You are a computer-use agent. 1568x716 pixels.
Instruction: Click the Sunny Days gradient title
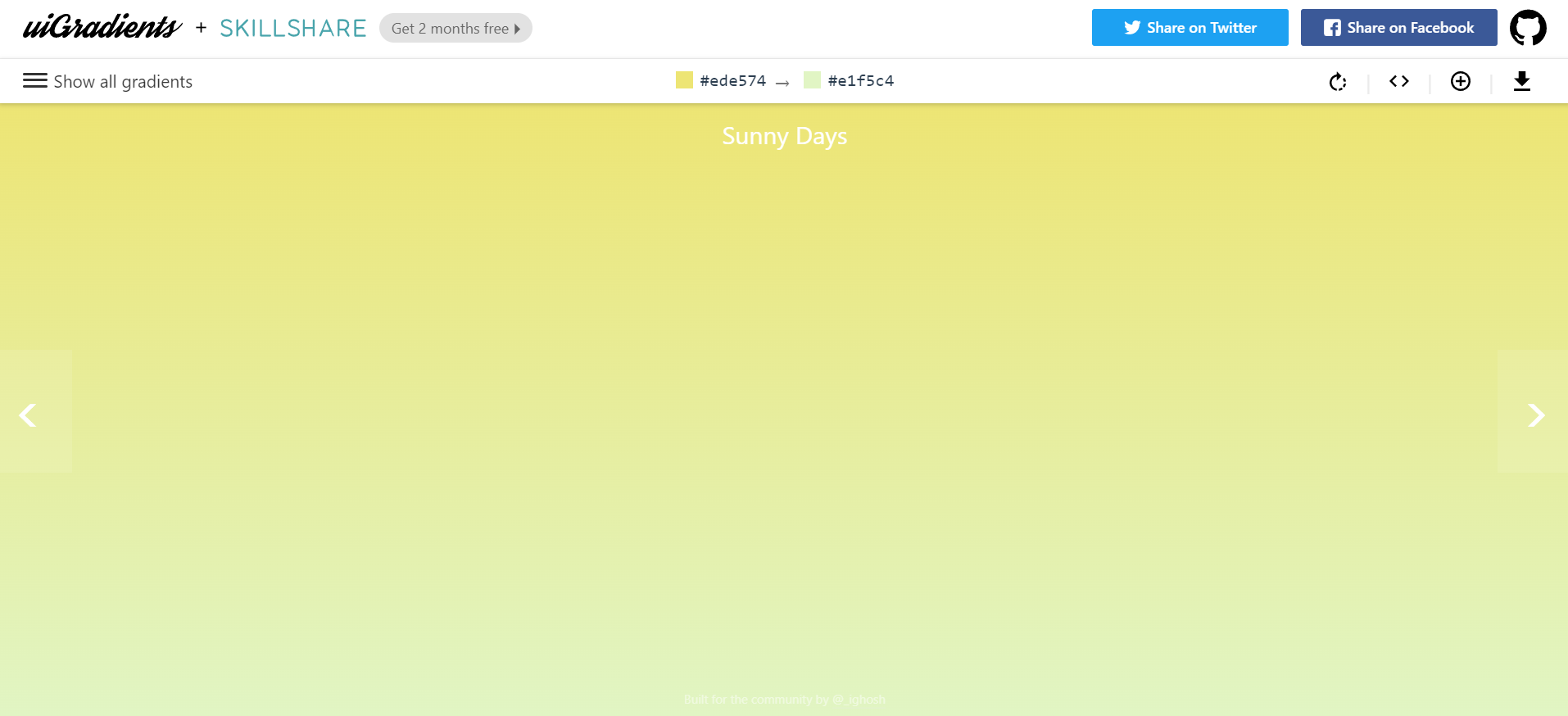pyautogui.click(x=785, y=136)
